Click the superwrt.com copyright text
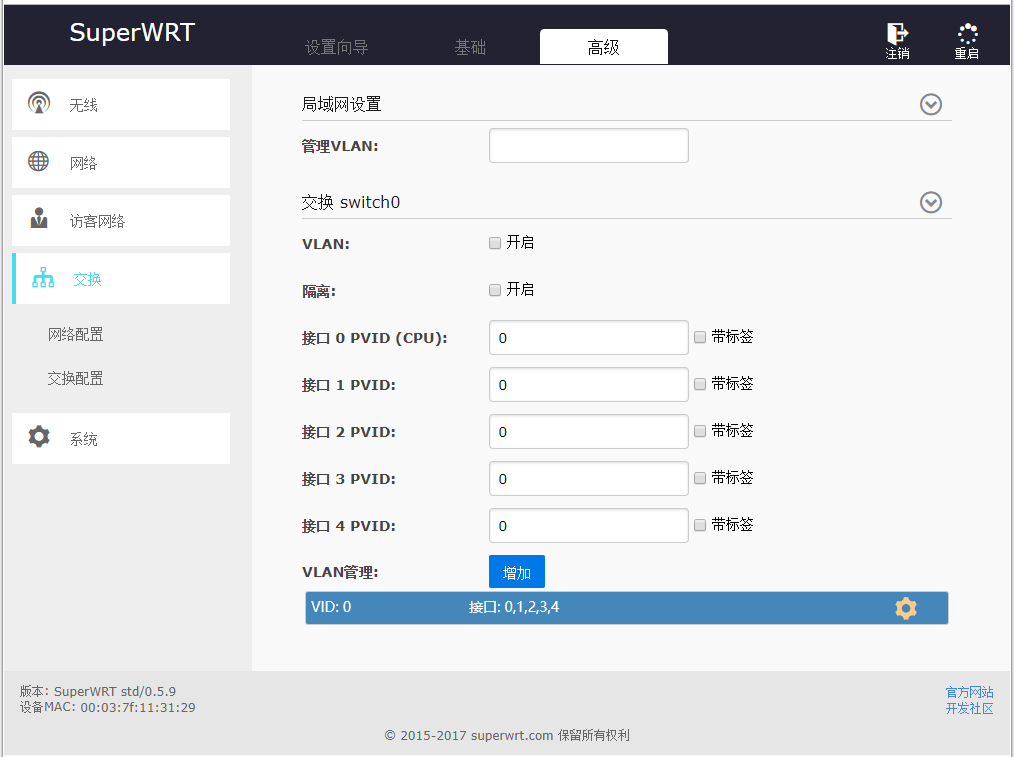1014x757 pixels. click(507, 736)
